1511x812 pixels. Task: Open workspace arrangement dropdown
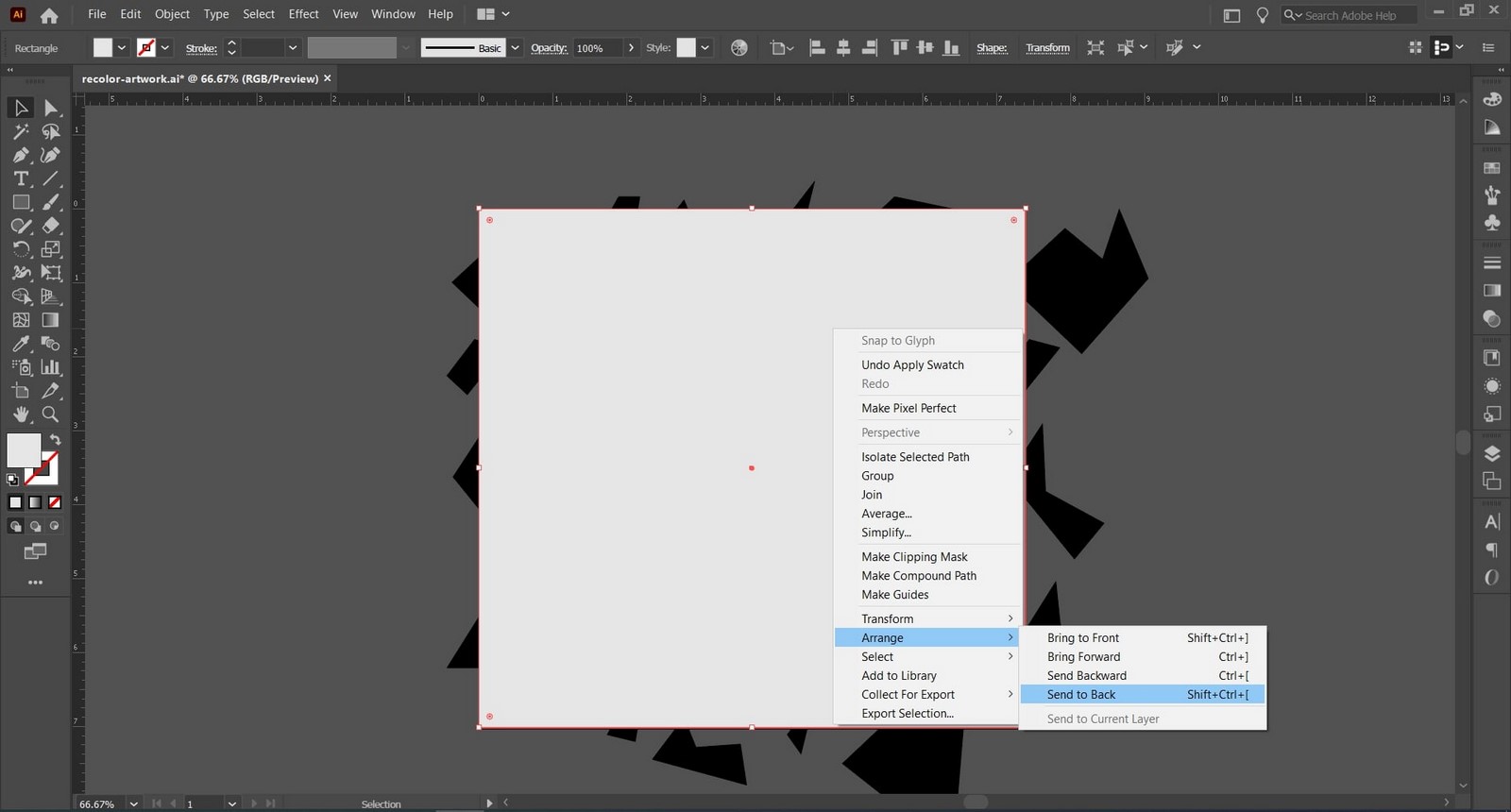point(494,14)
